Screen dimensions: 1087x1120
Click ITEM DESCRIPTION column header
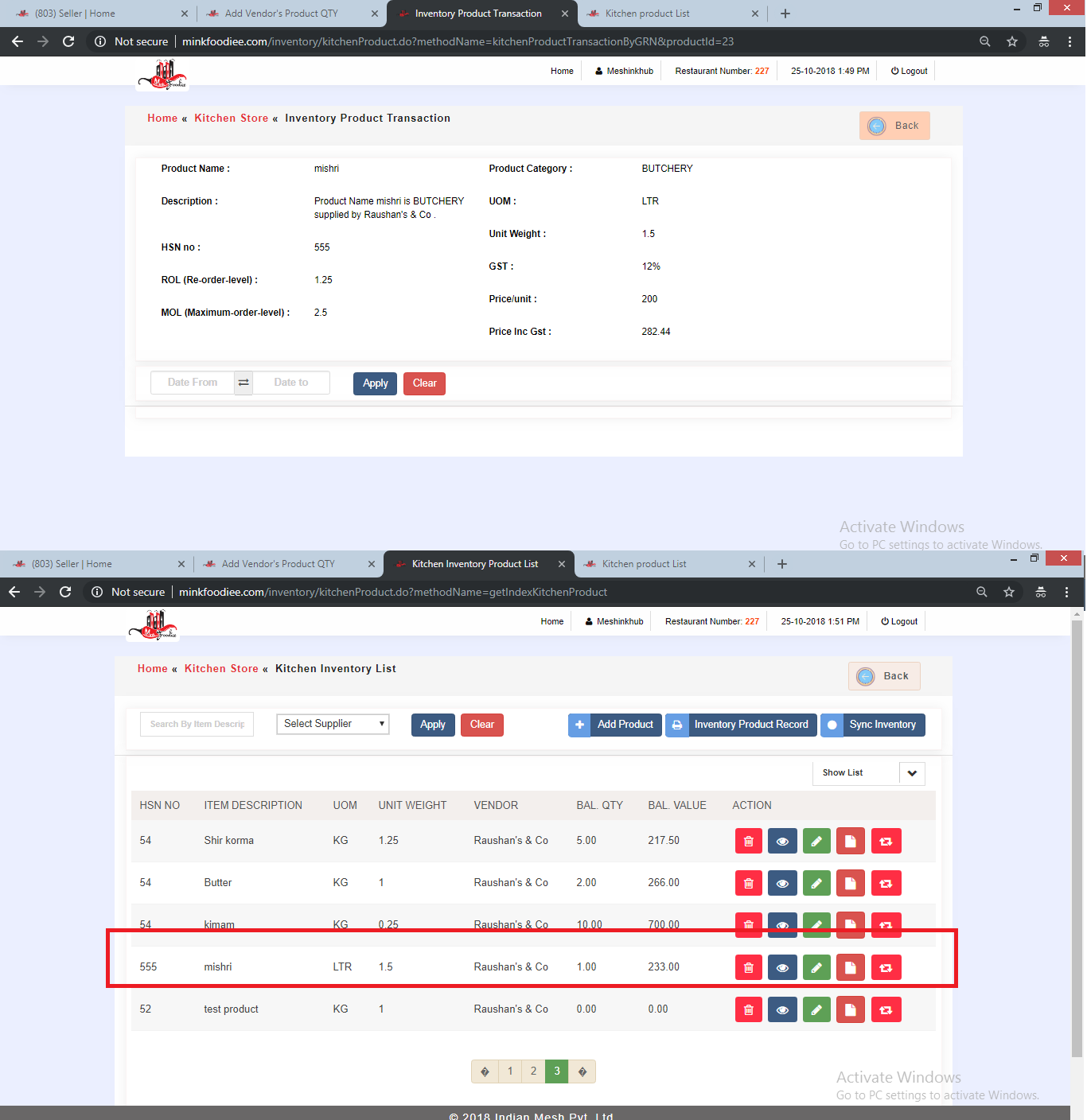coord(253,805)
